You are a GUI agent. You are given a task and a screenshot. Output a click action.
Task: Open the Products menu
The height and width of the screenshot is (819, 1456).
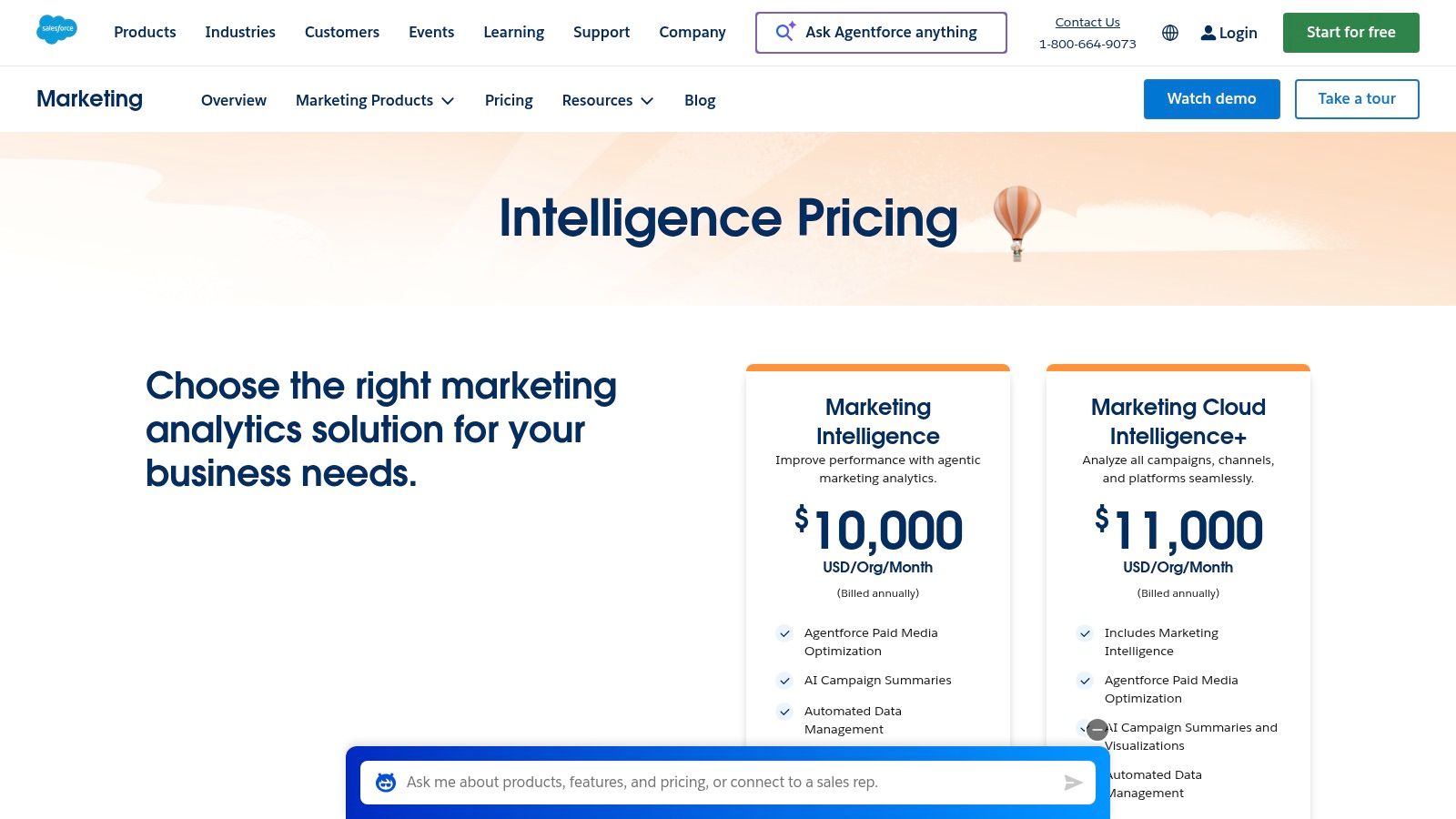(x=144, y=32)
